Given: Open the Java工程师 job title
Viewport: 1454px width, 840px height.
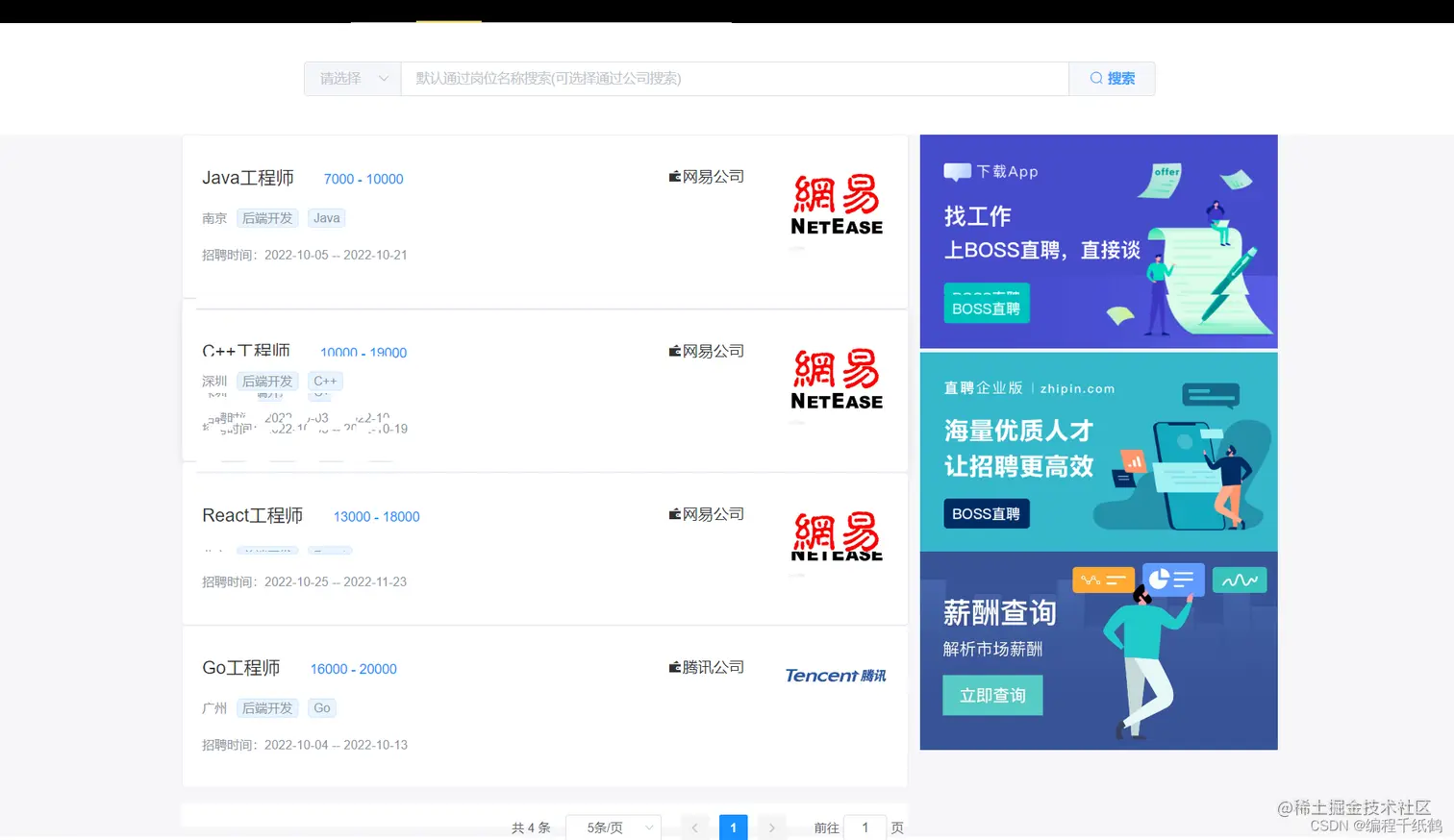Looking at the screenshot, I should (x=248, y=178).
